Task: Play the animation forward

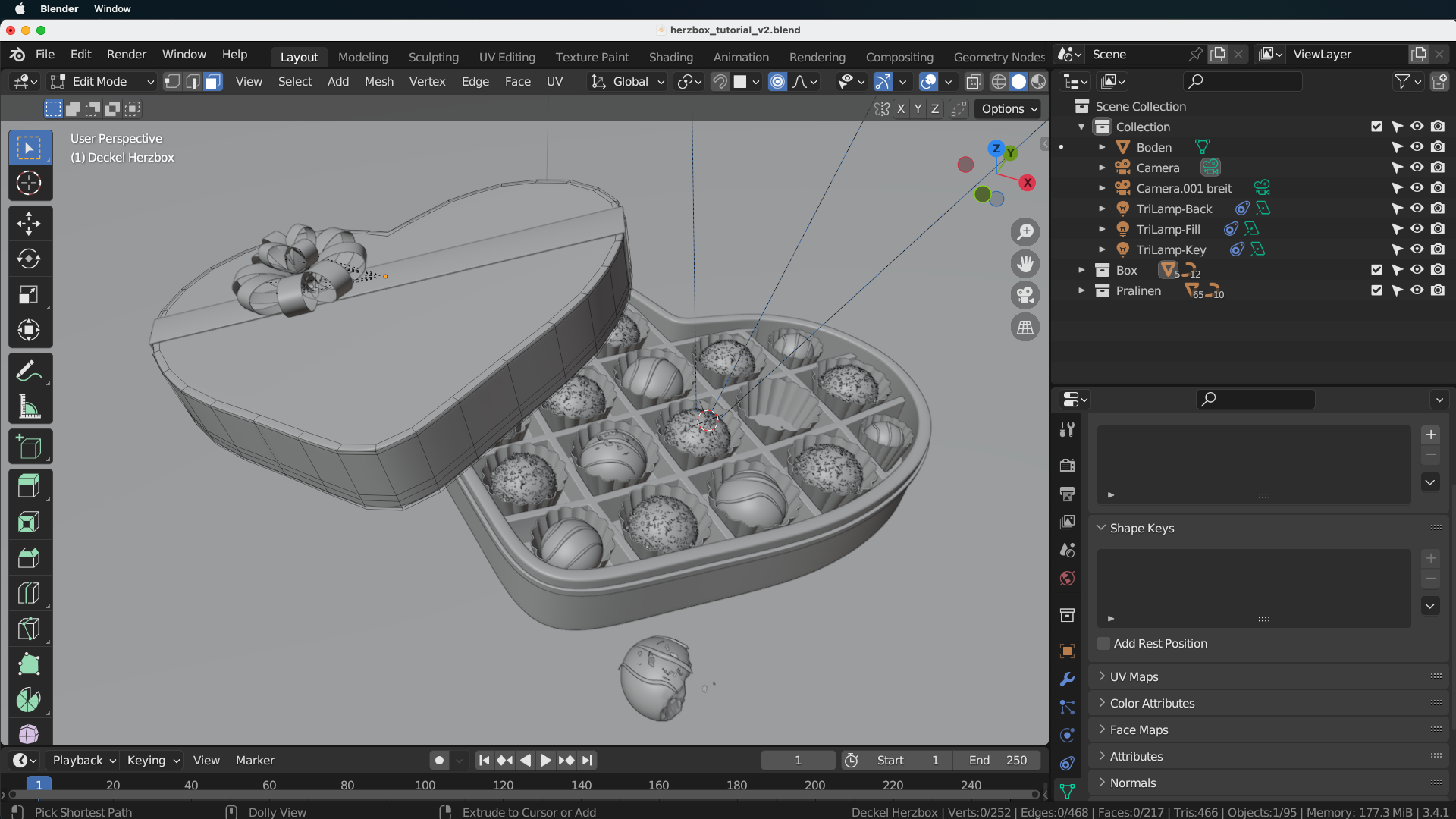Action: coord(545,760)
